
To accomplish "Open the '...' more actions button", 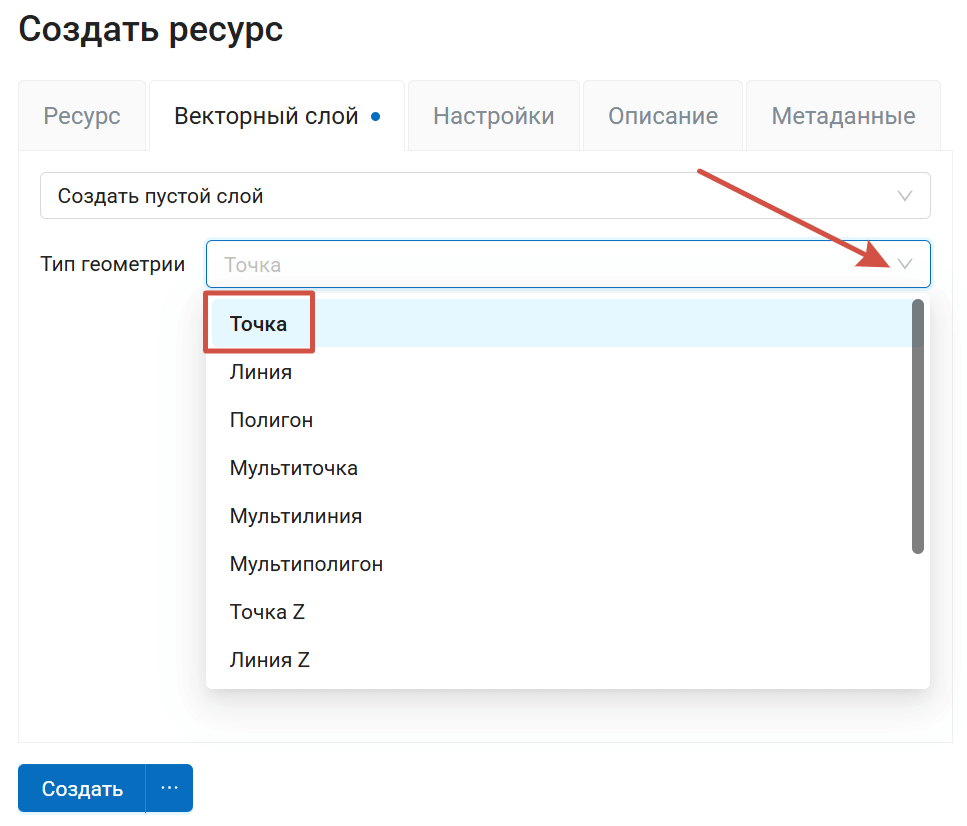I will pyautogui.click(x=169, y=788).
